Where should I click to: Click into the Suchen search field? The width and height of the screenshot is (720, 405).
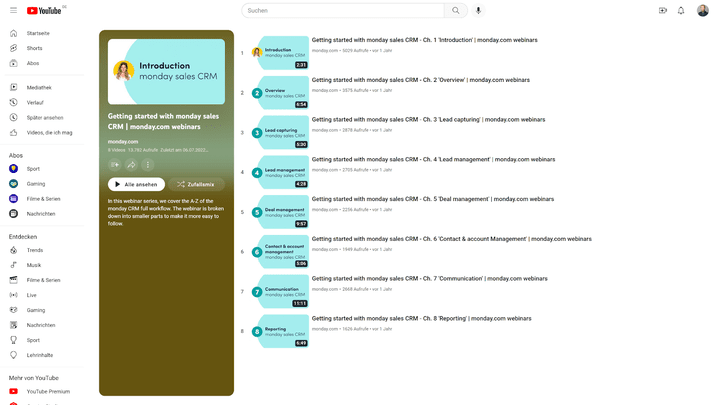pos(340,10)
